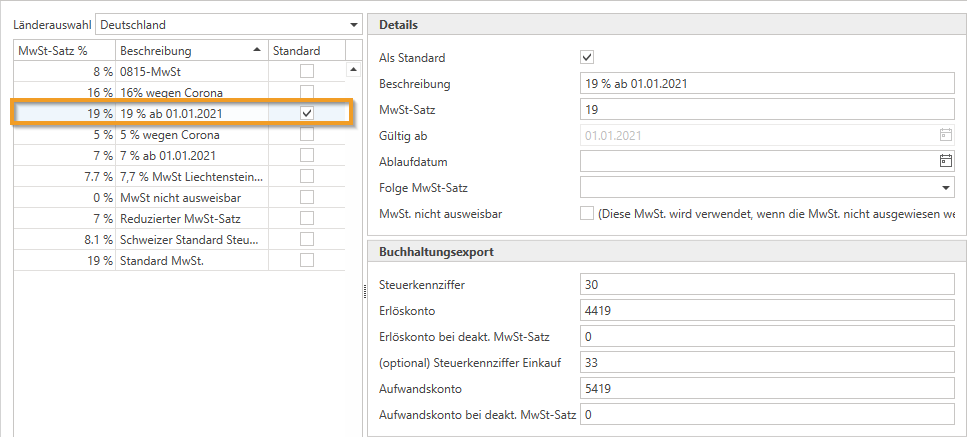Open the Länderauswahl dropdown
Image resolution: width=967 pixels, height=437 pixels.
[x=353, y=24]
